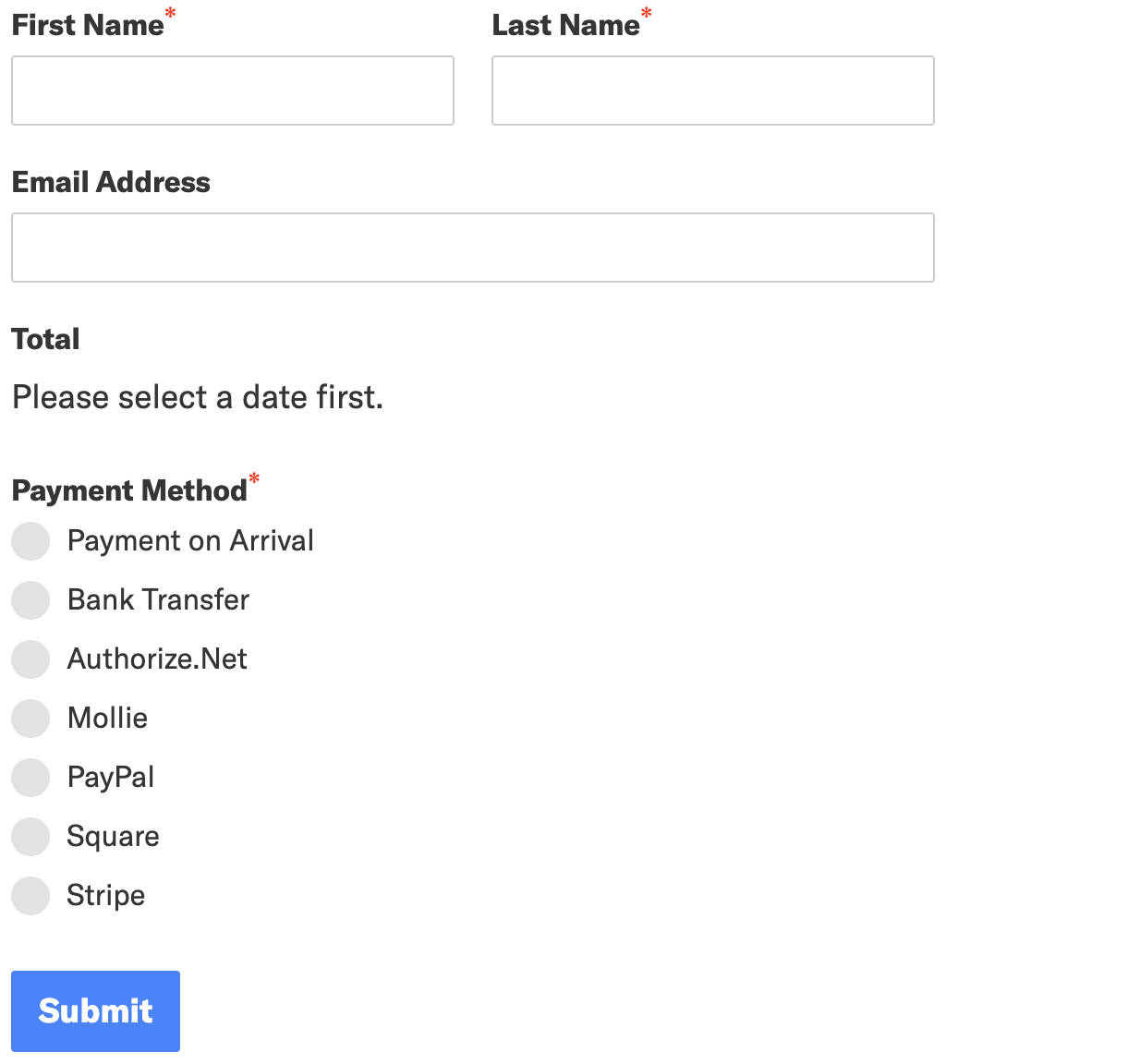Select the Authorize.Net radio circle
The height and width of the screenshot is (1064, 1140).
[30, 659]
